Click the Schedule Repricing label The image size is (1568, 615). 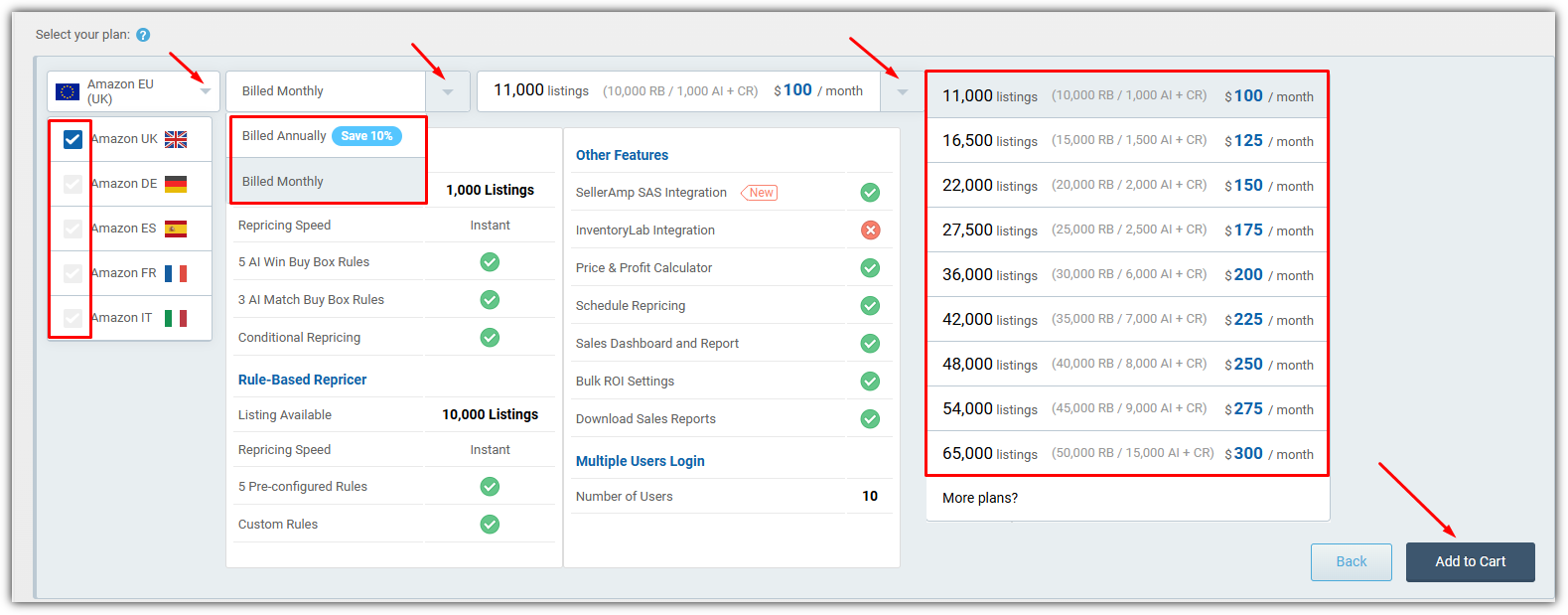click(x=631, y=306)
